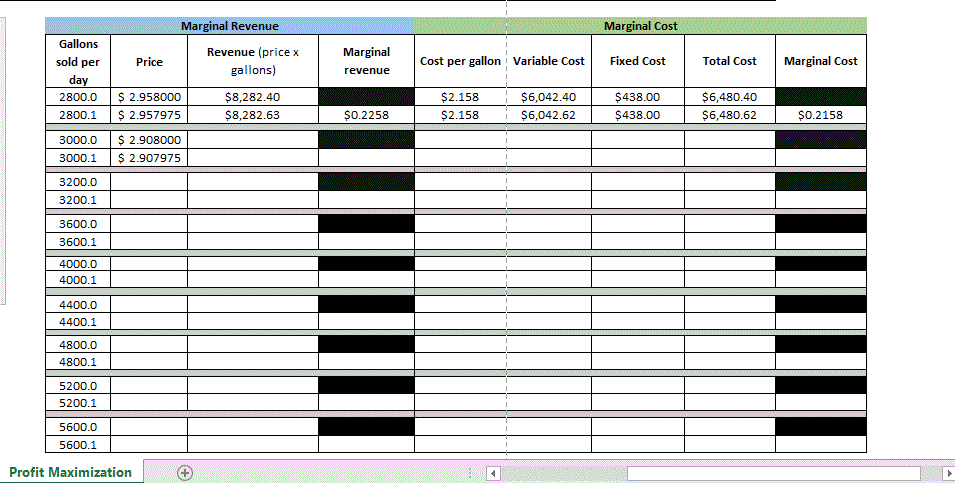Select the Total Cost column header
The width and height of the screenshot is (955, 483).
click(730, 62)
